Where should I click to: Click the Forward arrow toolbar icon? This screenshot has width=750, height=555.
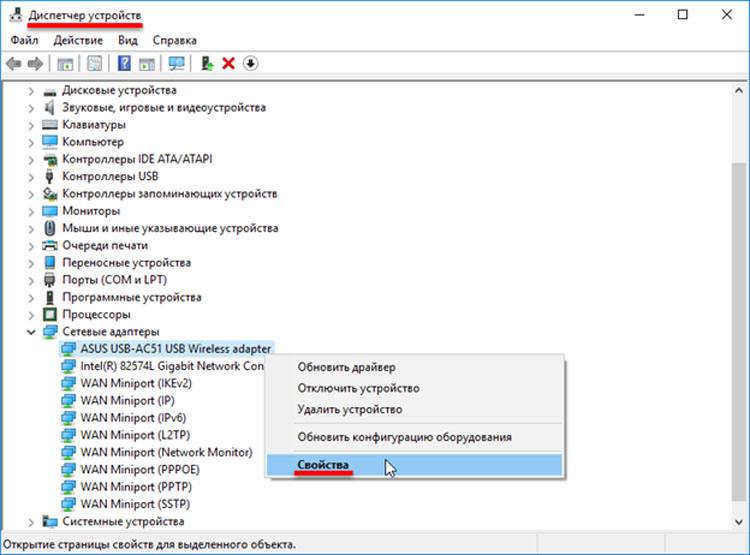pos(35,63)
